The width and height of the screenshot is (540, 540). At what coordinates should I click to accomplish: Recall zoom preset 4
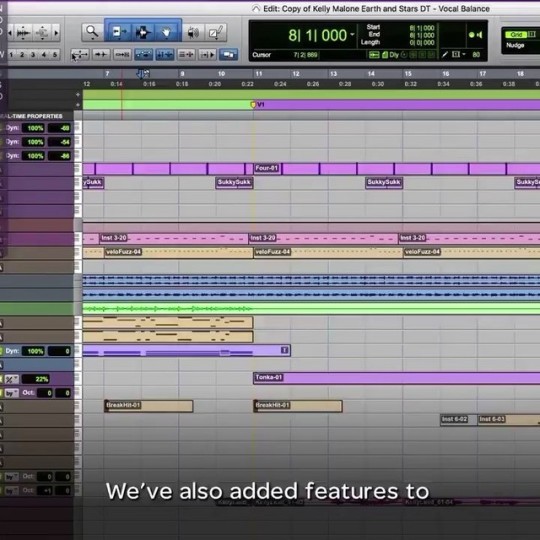(x=44, y=54)
